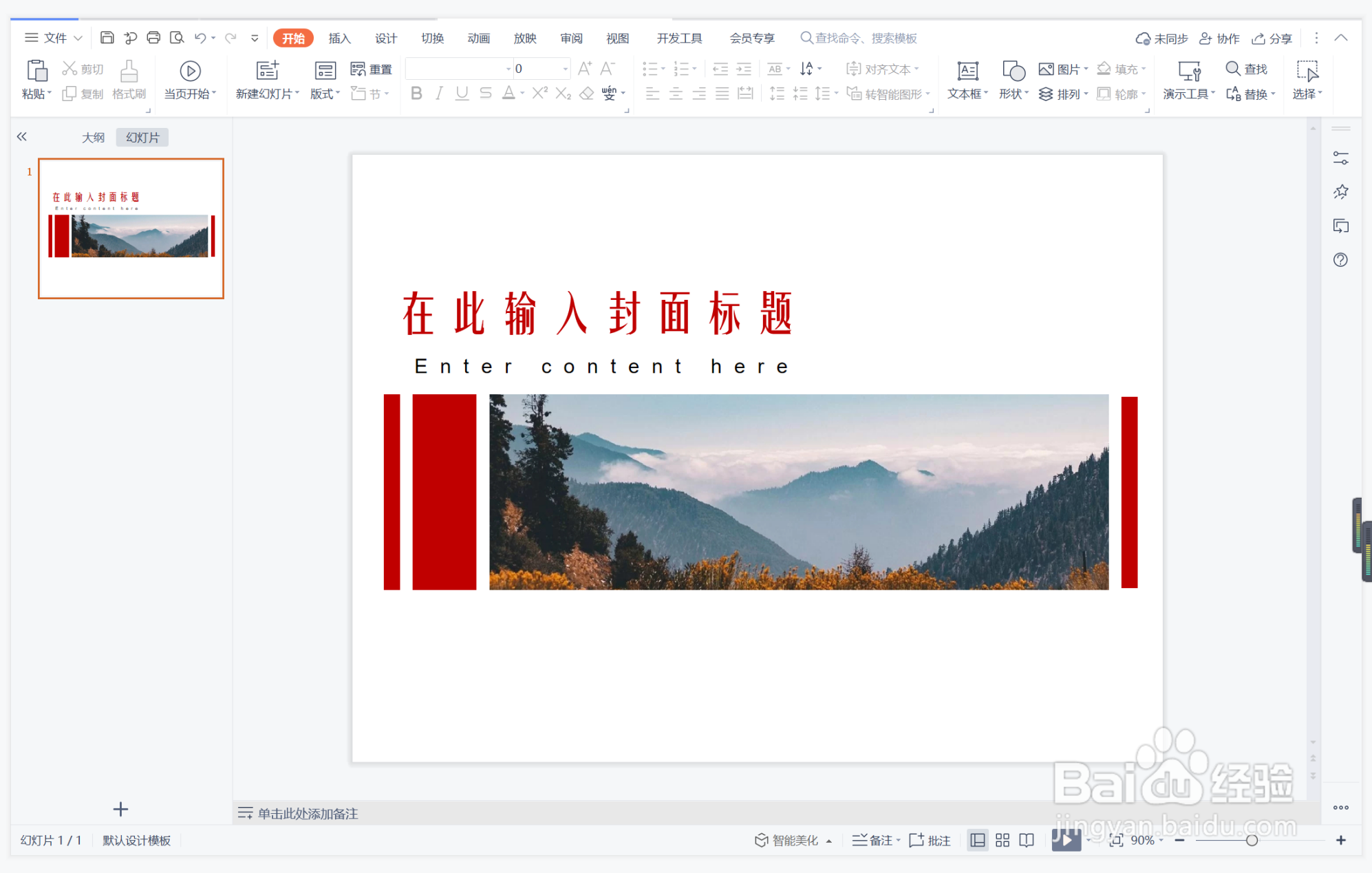Start slideshow from 当页开始 play icon
The image size is (1372, 873).
[x=190, y=71]
